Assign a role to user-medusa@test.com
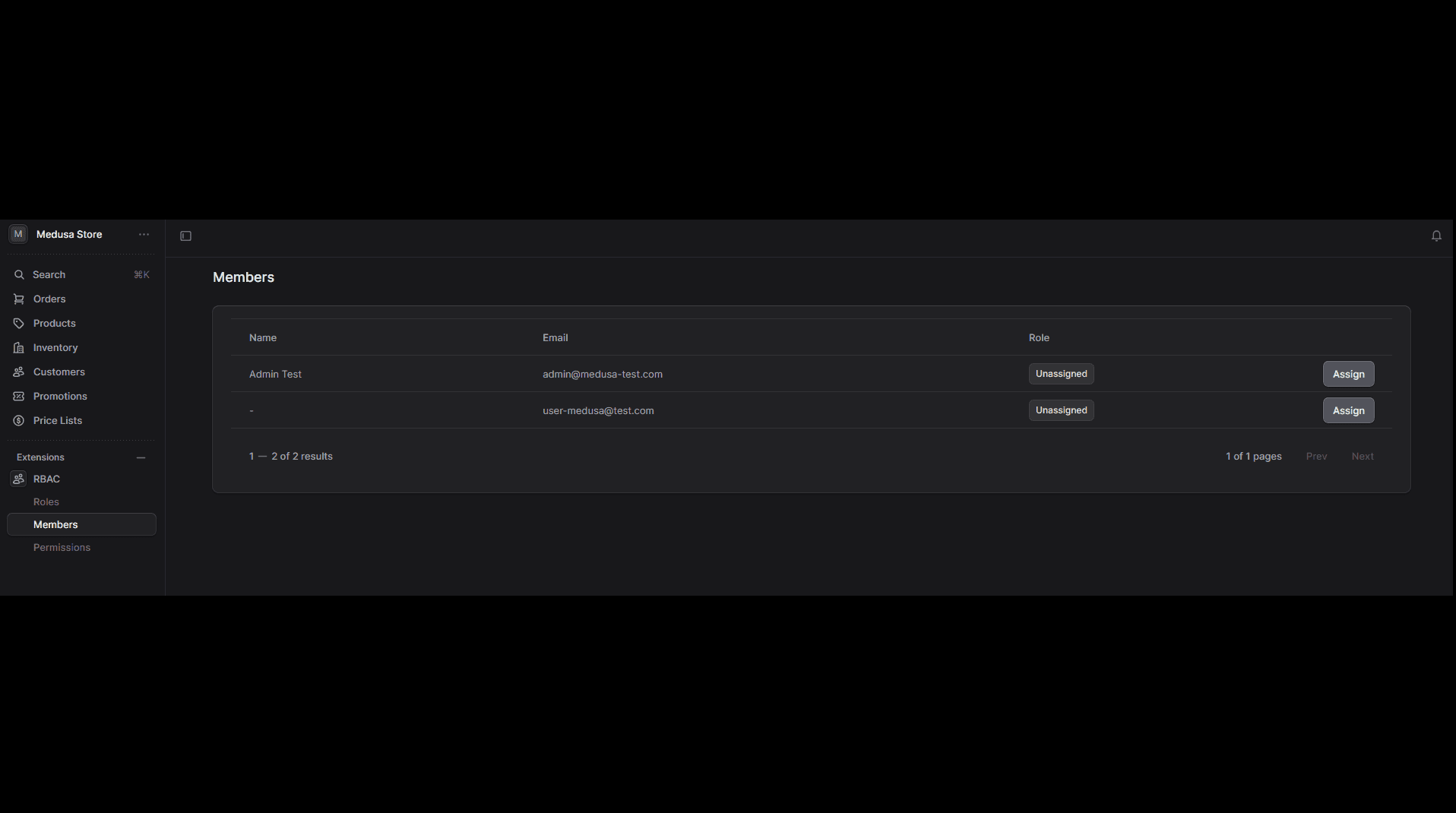Screen dimensions: 1456x813 click(x=1348, y=410)
